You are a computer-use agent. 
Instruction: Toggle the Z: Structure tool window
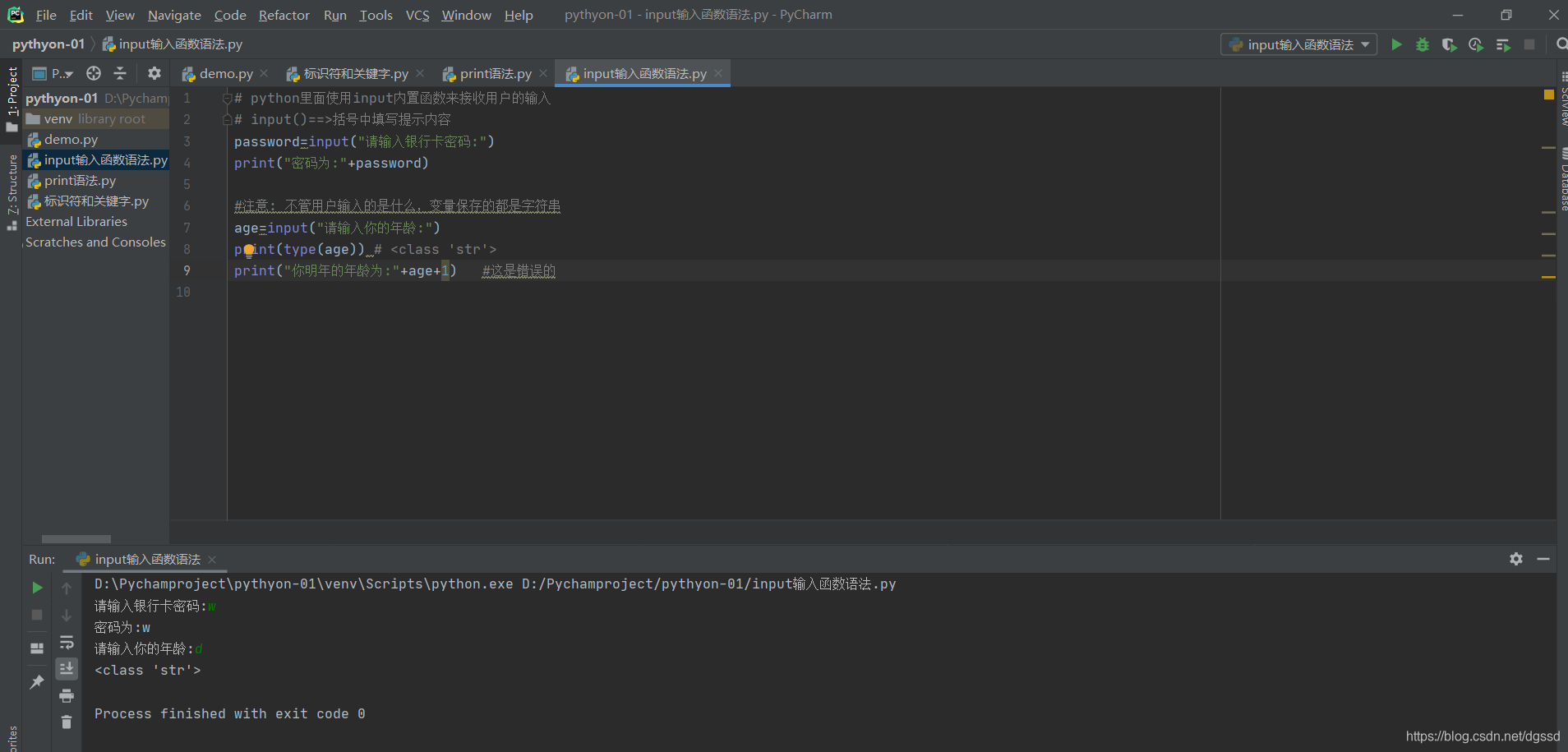[x=12, y=192]
